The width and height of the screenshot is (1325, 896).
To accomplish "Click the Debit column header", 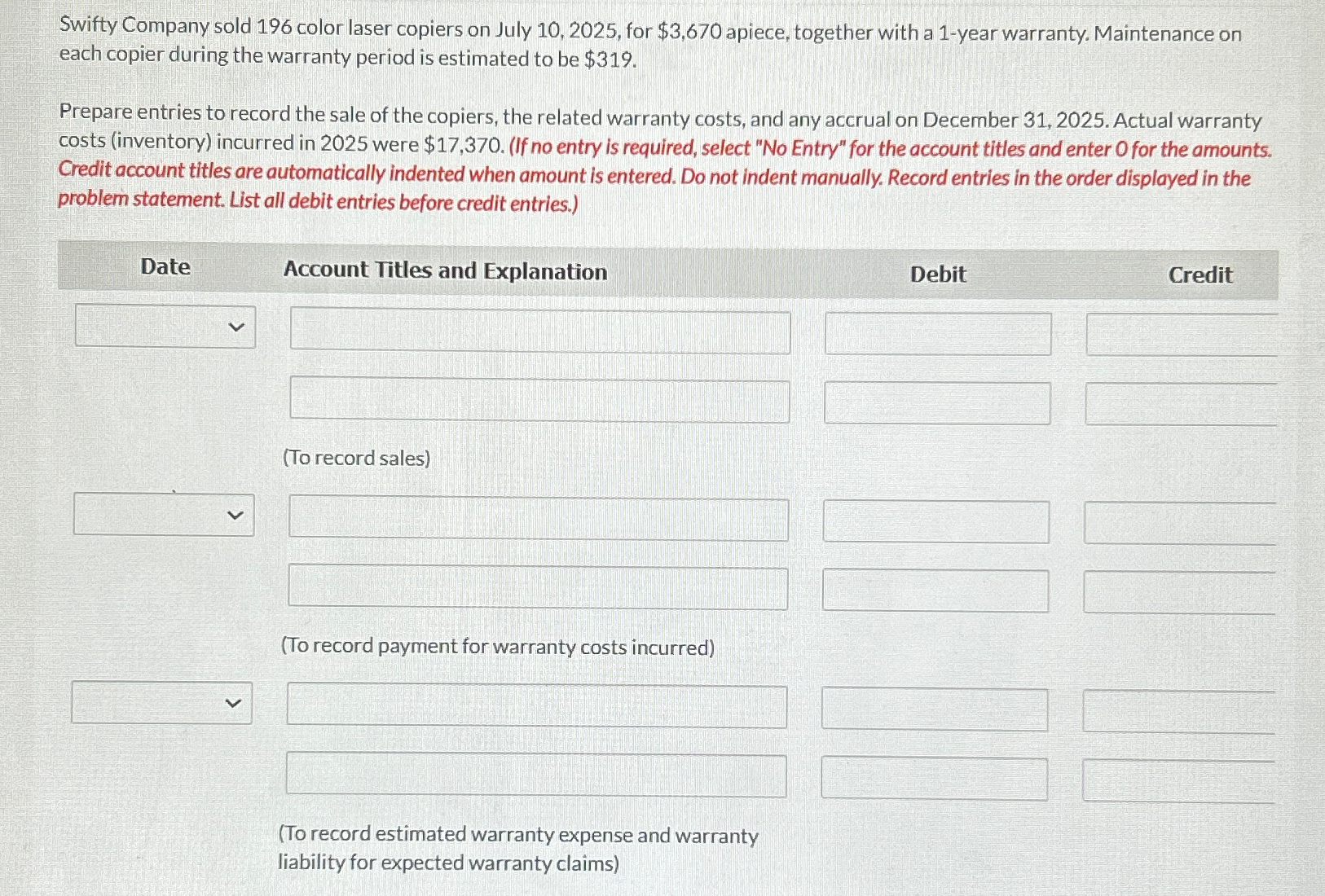I will (936, 275).
